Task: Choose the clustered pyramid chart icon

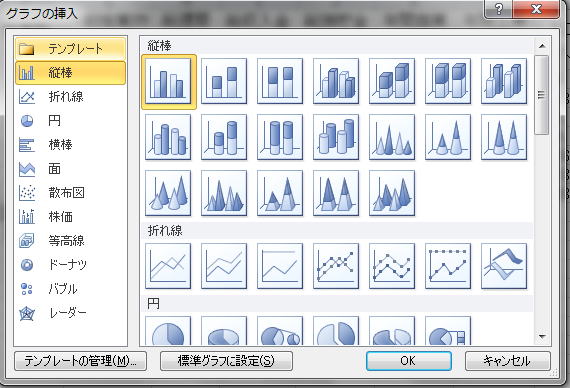Action: (x=224, y=193)
